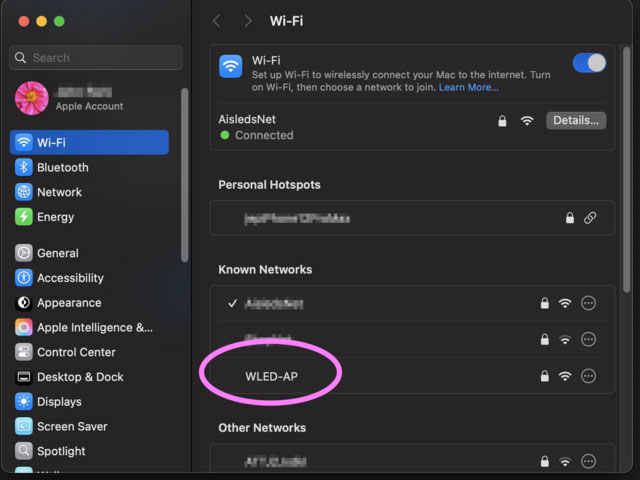
Task: Click the main pane scrollbar
Action: (627, 169)
